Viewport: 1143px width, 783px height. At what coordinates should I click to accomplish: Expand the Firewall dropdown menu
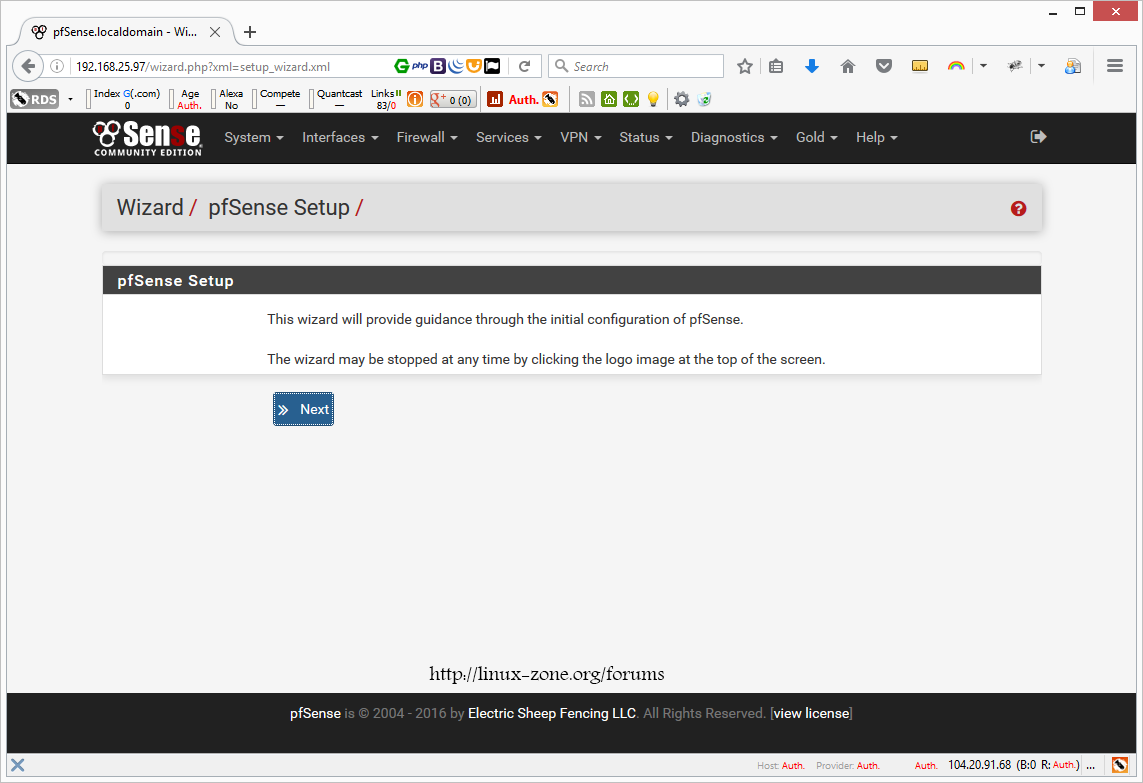[427, 138]
